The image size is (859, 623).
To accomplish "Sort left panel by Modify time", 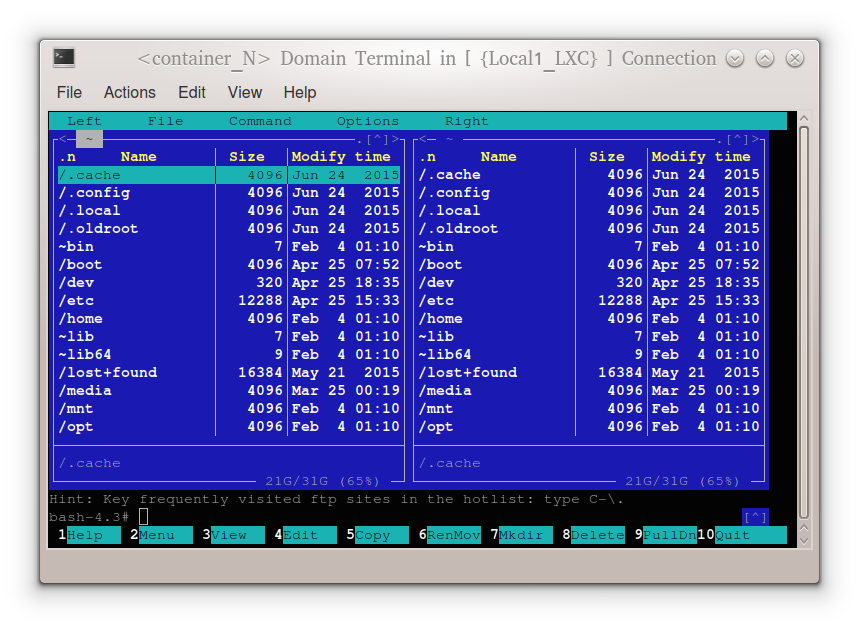I will (341, 157).
